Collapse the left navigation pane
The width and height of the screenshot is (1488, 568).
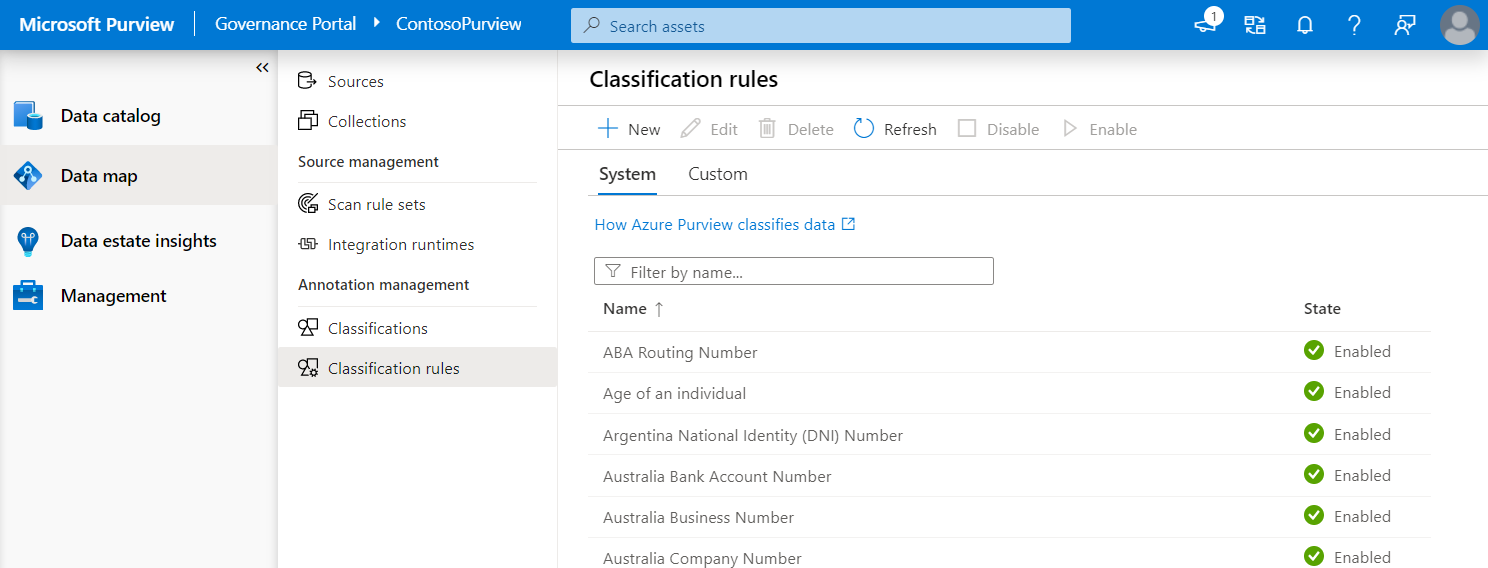[x=262, y=68]
